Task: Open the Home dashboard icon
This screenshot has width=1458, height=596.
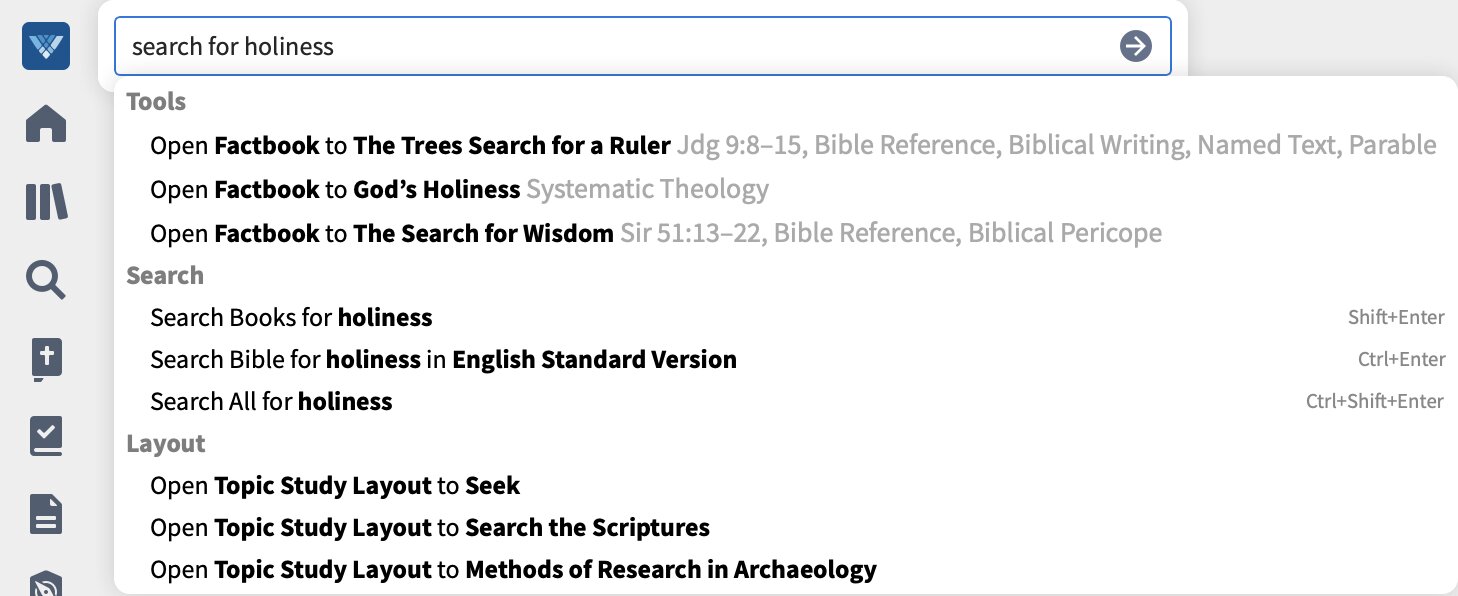Action: click(x=46, y=124)
